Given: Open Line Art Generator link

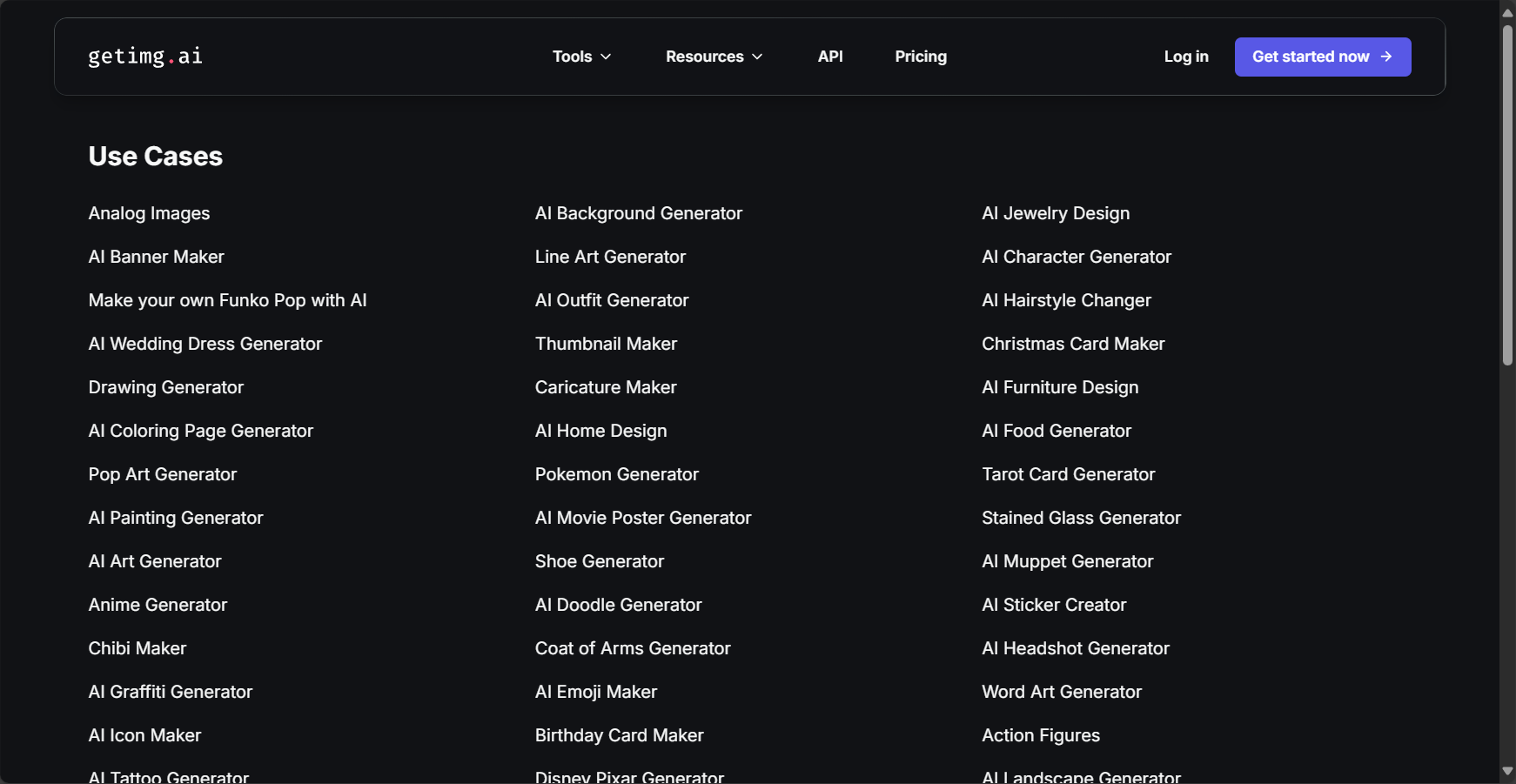Looking at the screenshot, I should pyautogui.click(x=610, y=257).
